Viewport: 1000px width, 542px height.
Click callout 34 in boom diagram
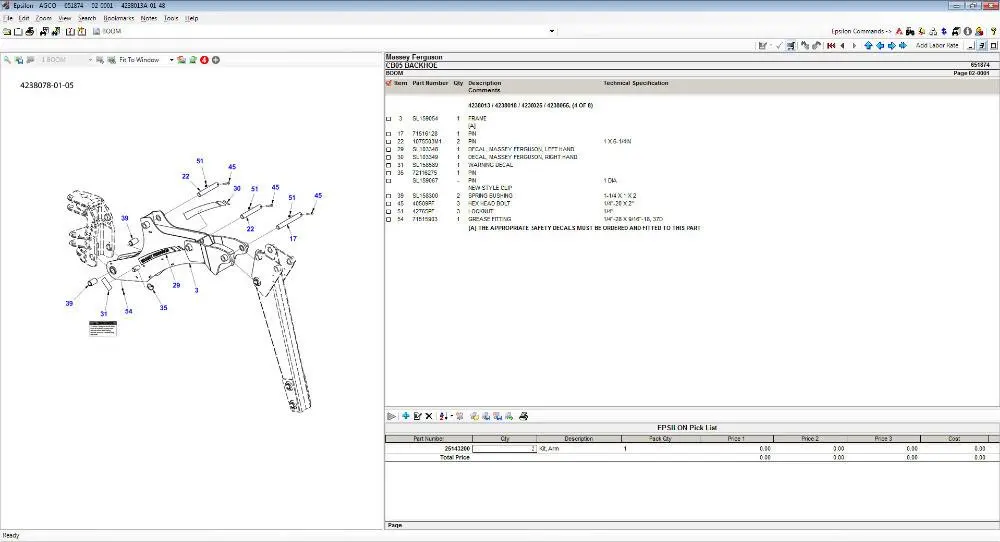click(x=129, y=312)
